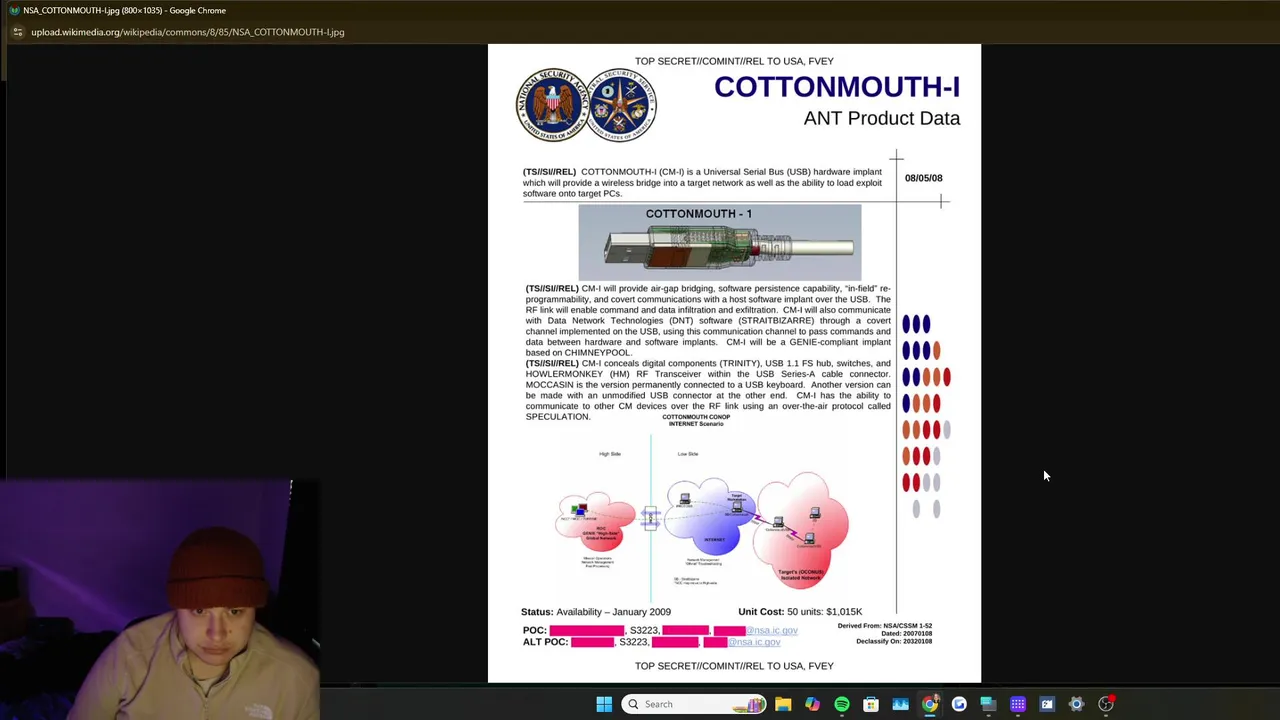Click the site info icon in address bar
The height and width of the screenshot is (720, 1280).
[x=17, y=32]
